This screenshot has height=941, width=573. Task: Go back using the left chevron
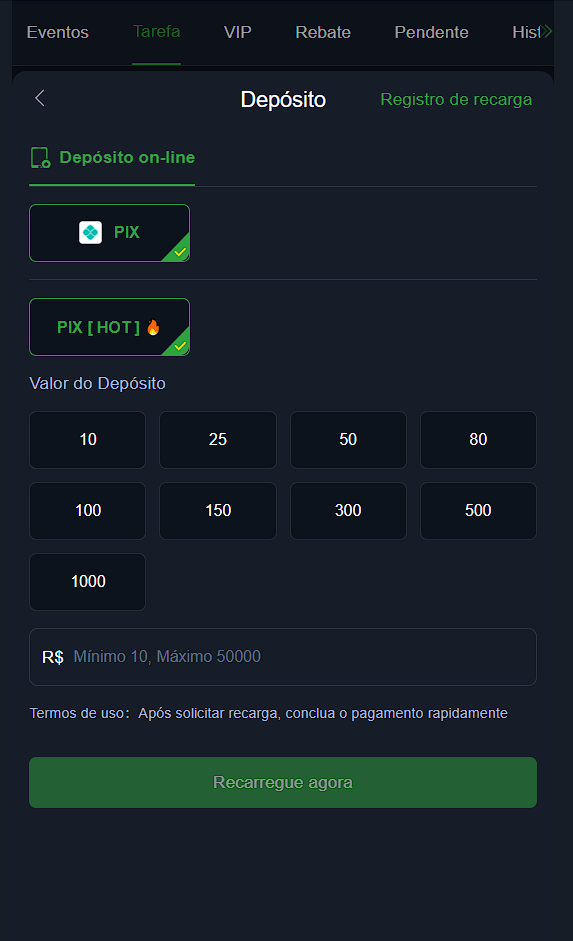40,98
